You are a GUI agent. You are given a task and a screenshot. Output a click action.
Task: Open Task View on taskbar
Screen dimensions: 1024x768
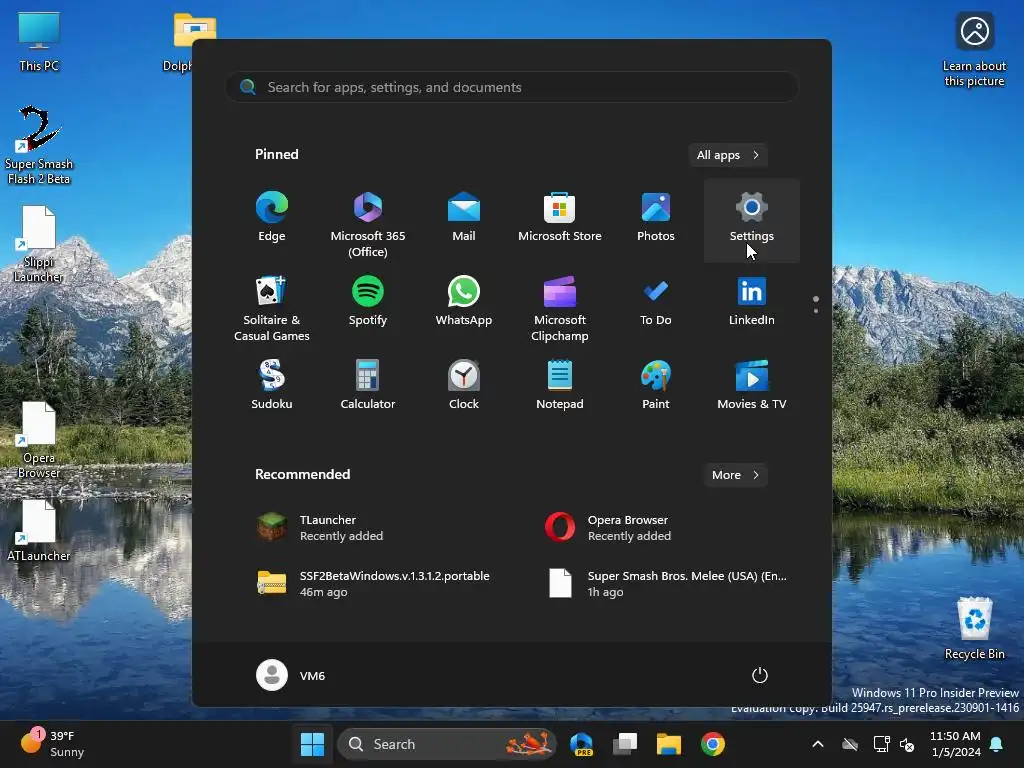625,744
